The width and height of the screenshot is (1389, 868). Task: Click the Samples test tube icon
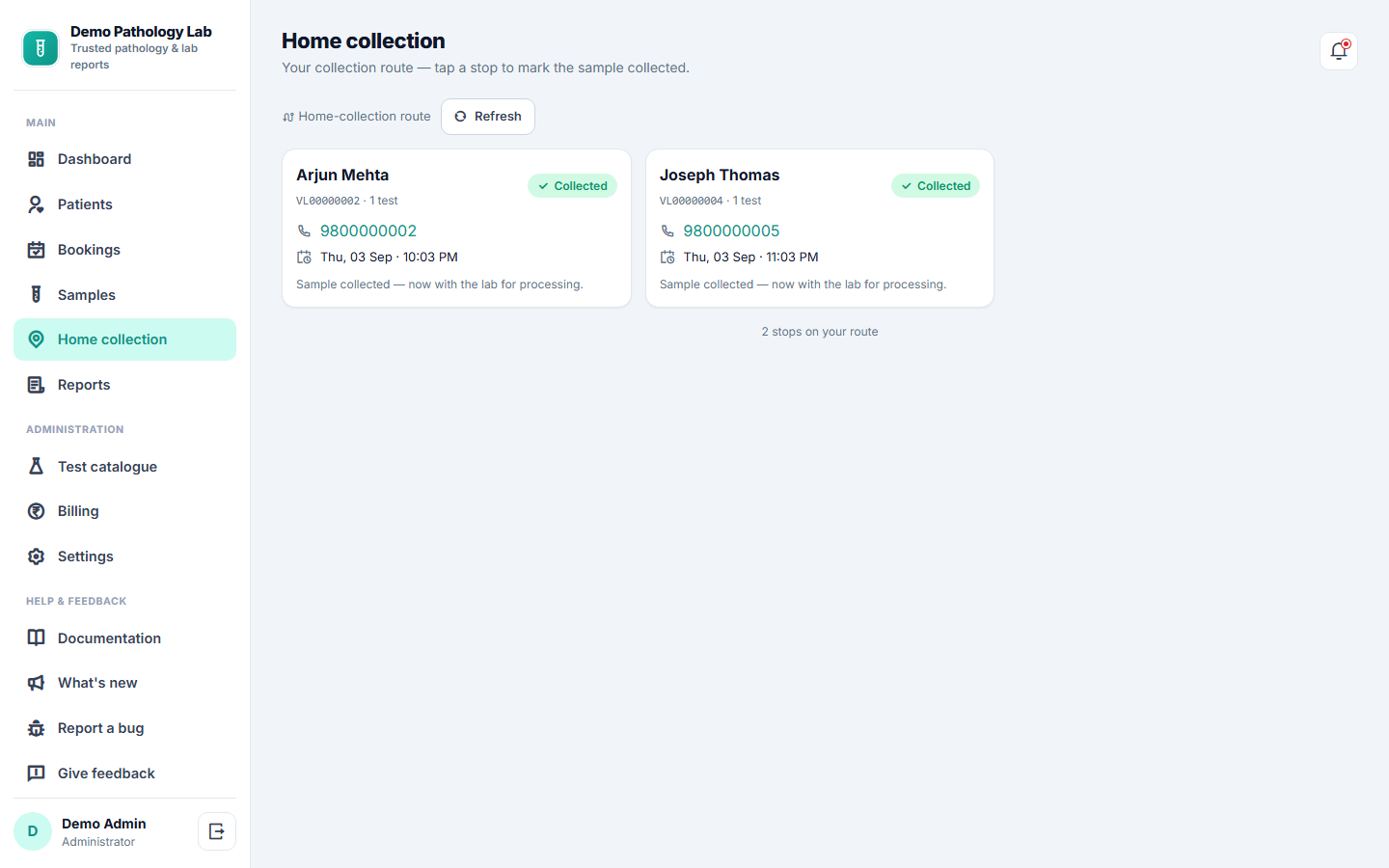click(x=36, y=294)
